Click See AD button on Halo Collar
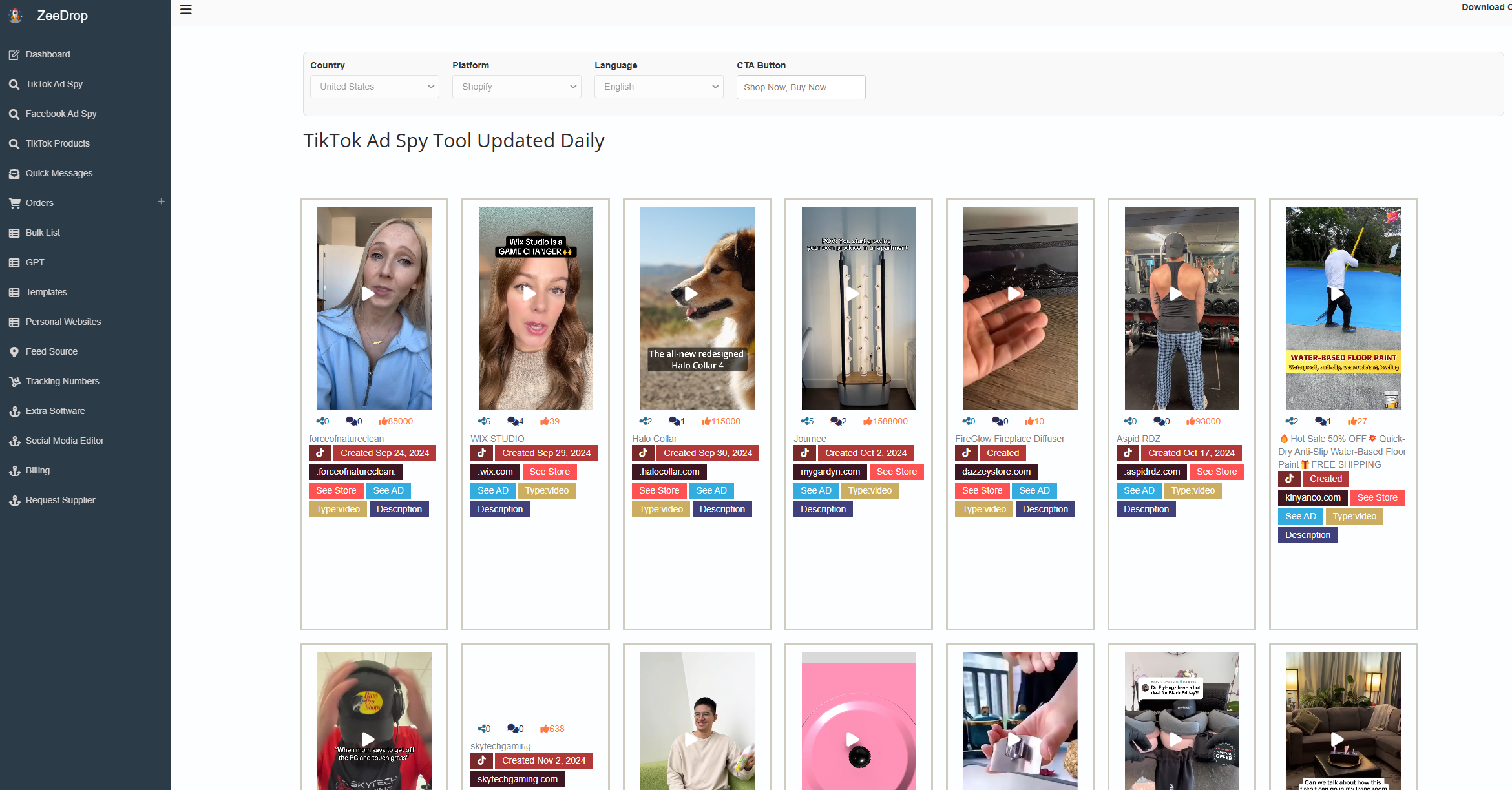1512x790 pixels. coord(710,490)
